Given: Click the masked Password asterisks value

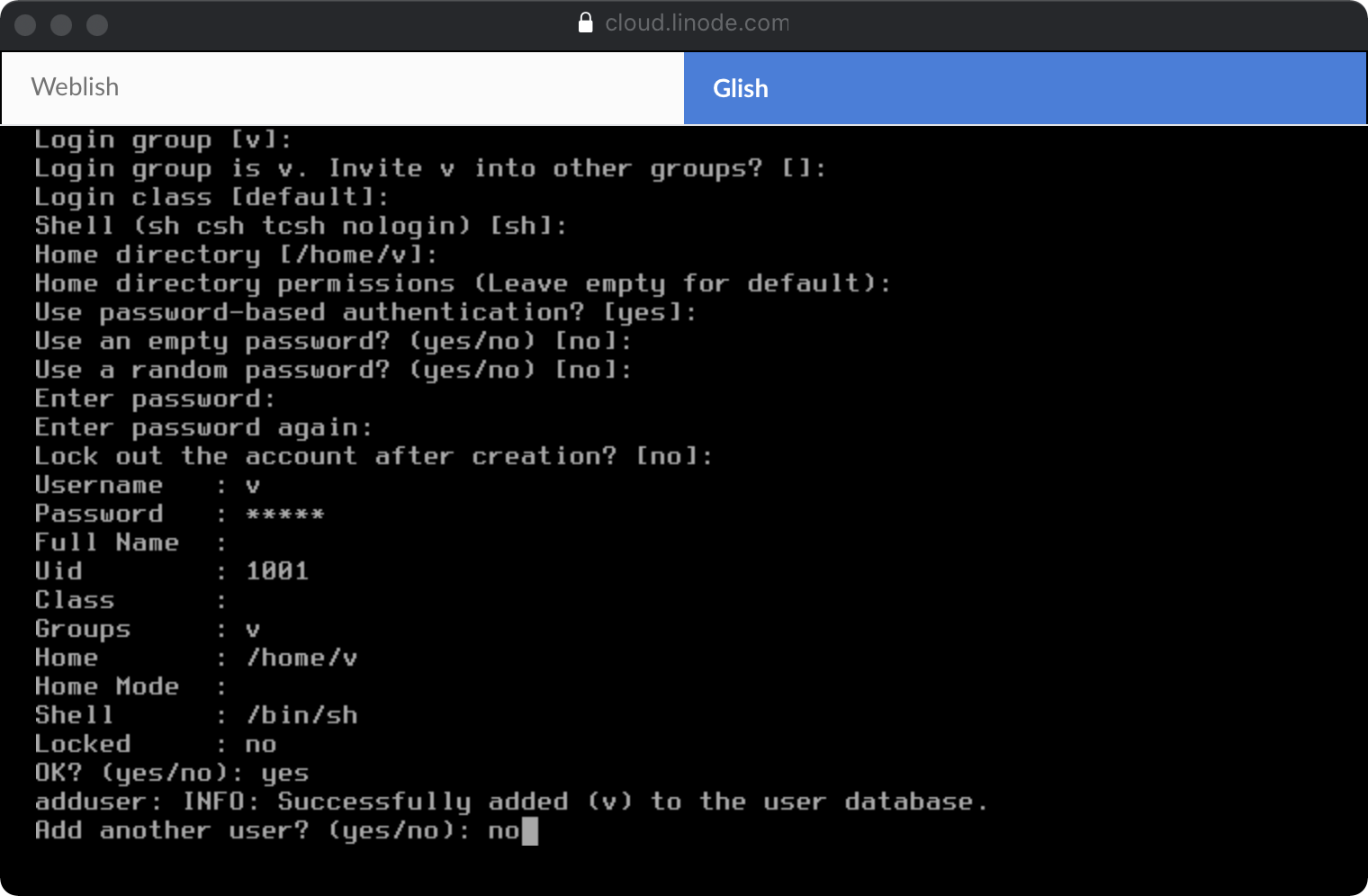Looking at the screenshot, I should (x=284, y=515).
